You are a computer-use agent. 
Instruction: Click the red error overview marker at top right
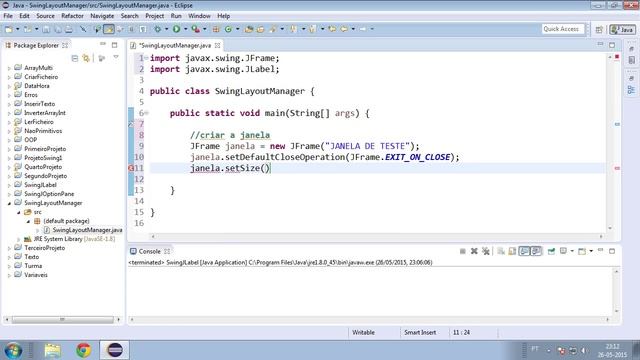[x=617, y=56]
